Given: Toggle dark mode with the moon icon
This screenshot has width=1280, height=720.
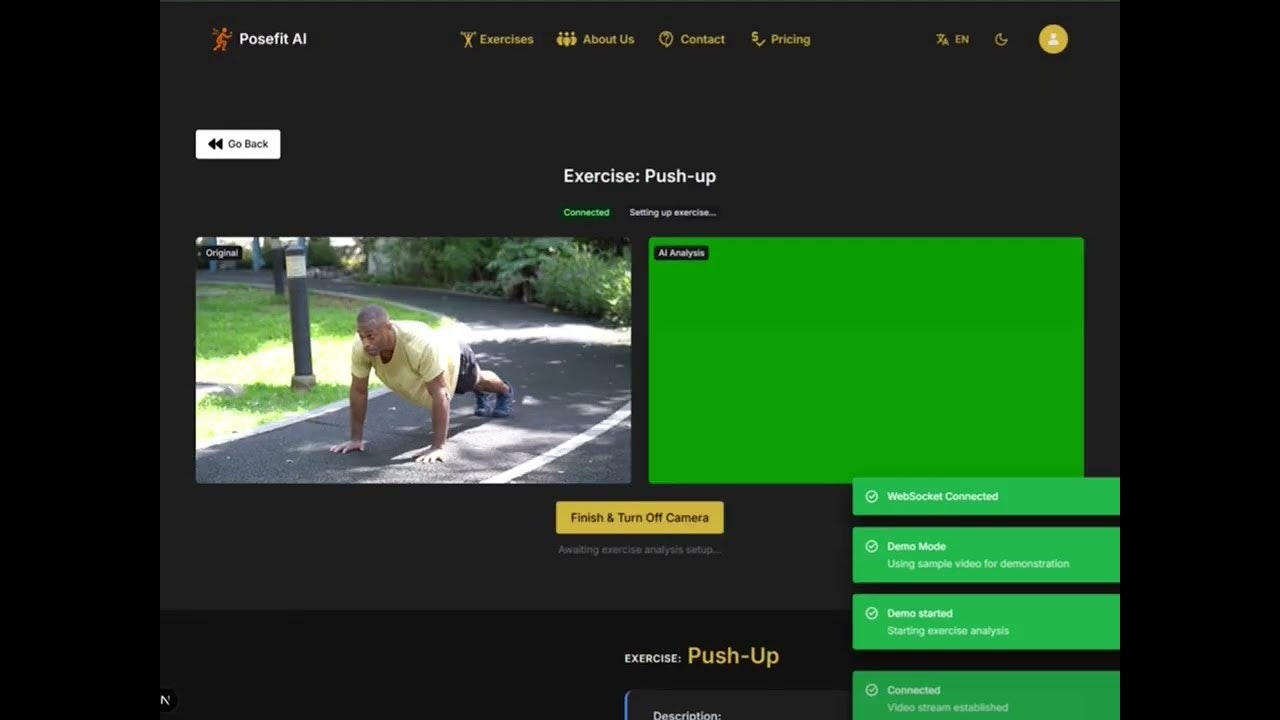Looking at the screenshot, I should click(x=1001, y=39).
